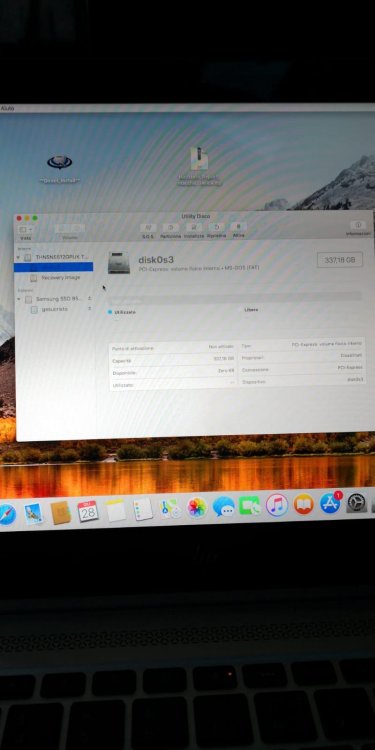Open the App Store from the Dock

coord(331,503)
